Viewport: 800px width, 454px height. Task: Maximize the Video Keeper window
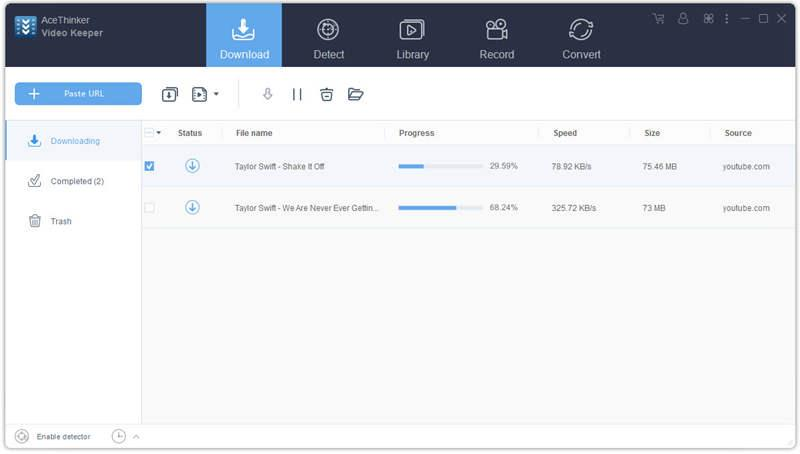point(763,19)
